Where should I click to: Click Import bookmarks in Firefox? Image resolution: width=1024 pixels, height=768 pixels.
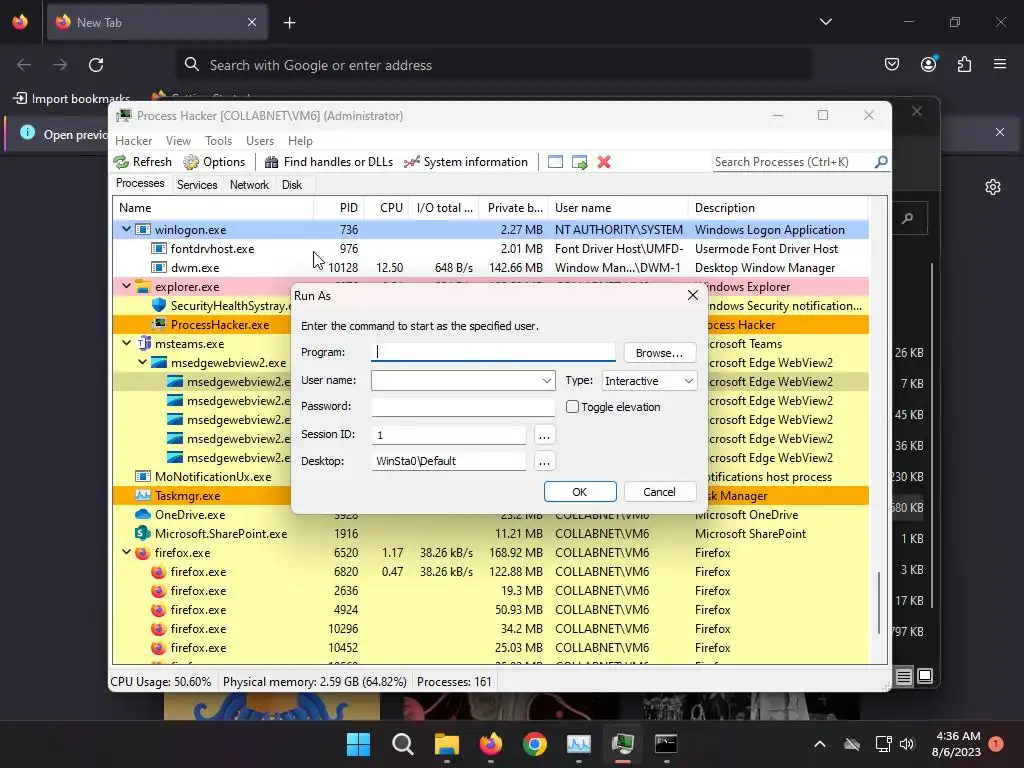coord(72,99)
